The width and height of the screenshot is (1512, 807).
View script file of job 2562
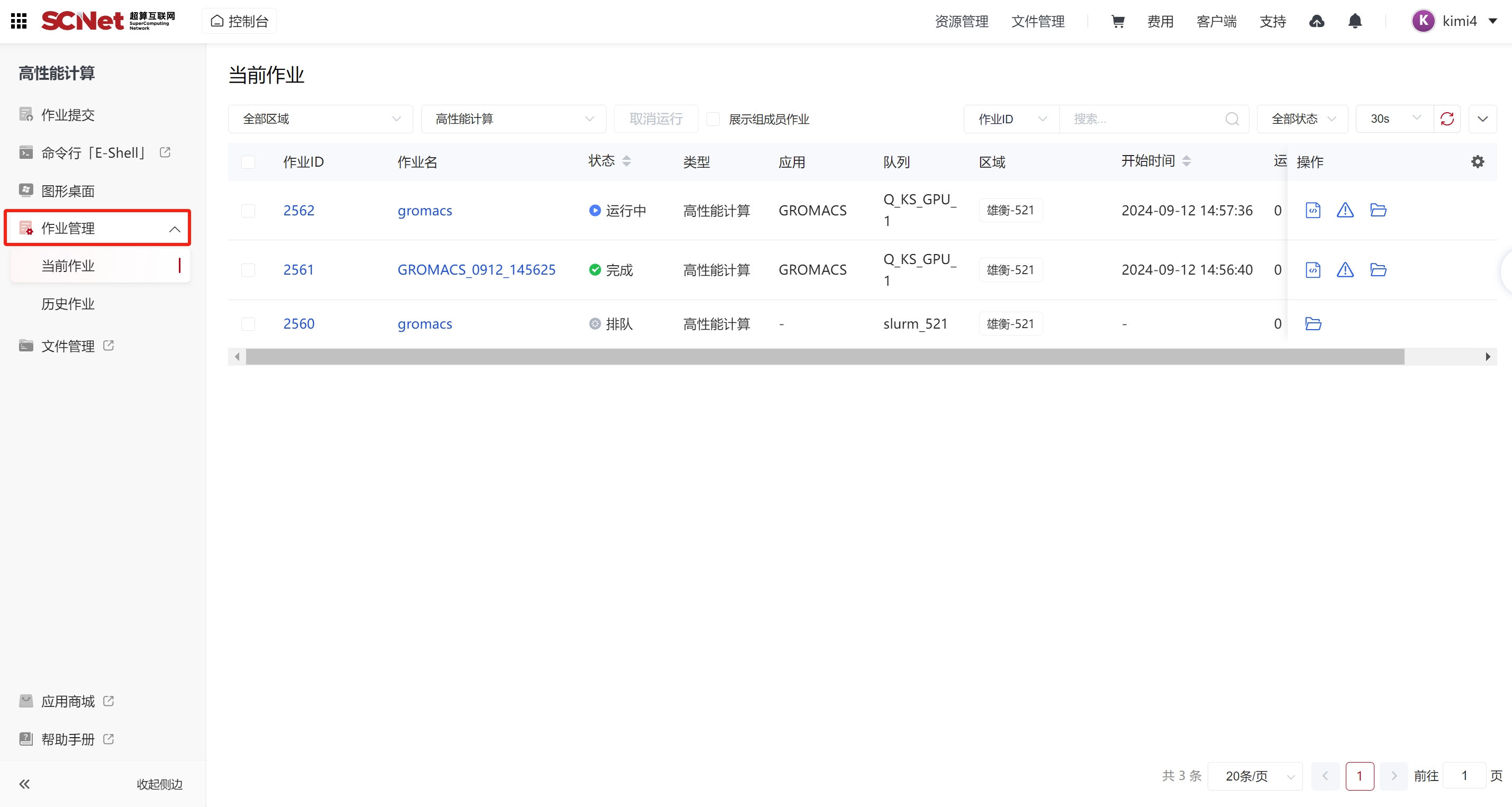point(1312,210)
